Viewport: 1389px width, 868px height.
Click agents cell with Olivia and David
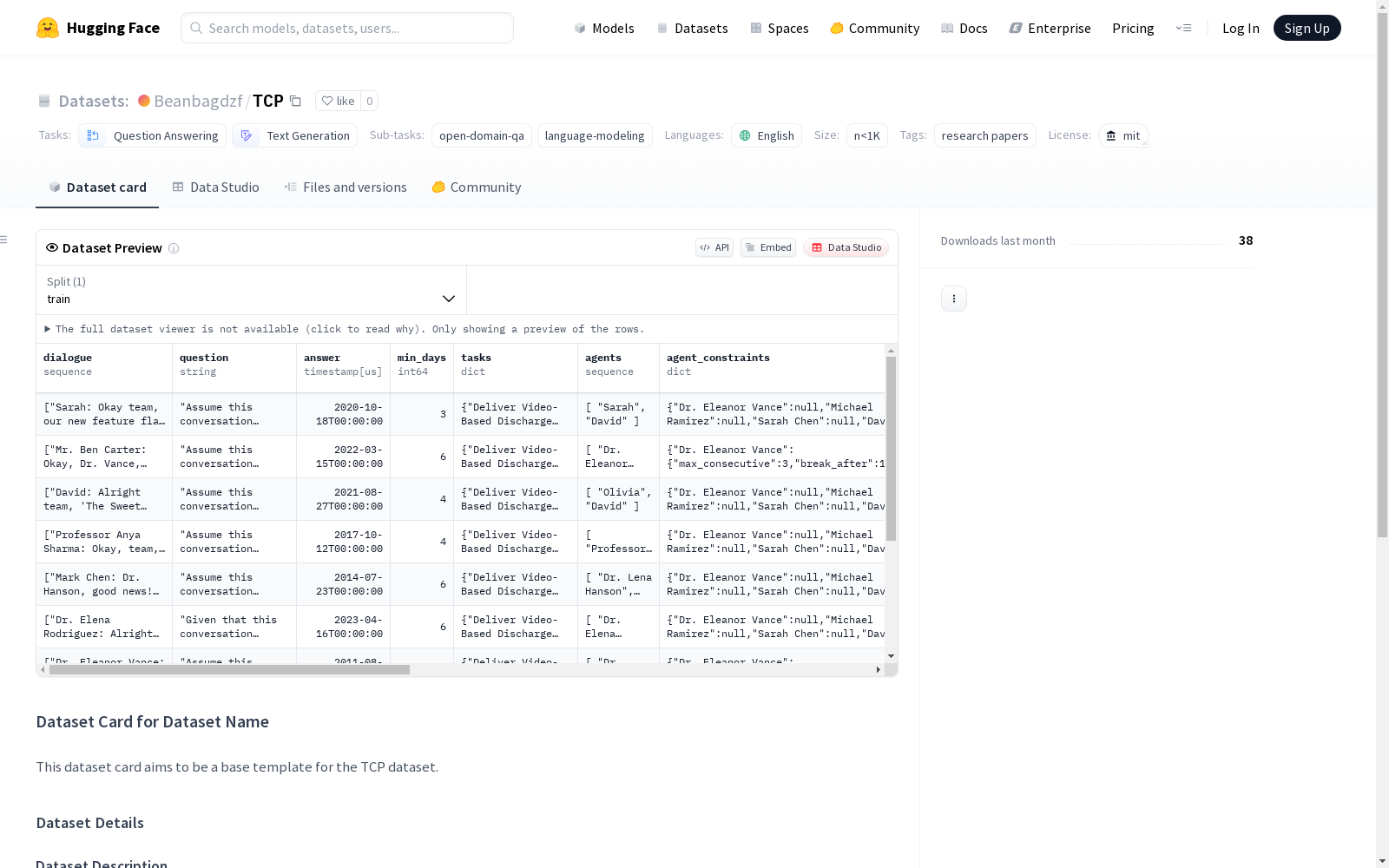point(618,499)
